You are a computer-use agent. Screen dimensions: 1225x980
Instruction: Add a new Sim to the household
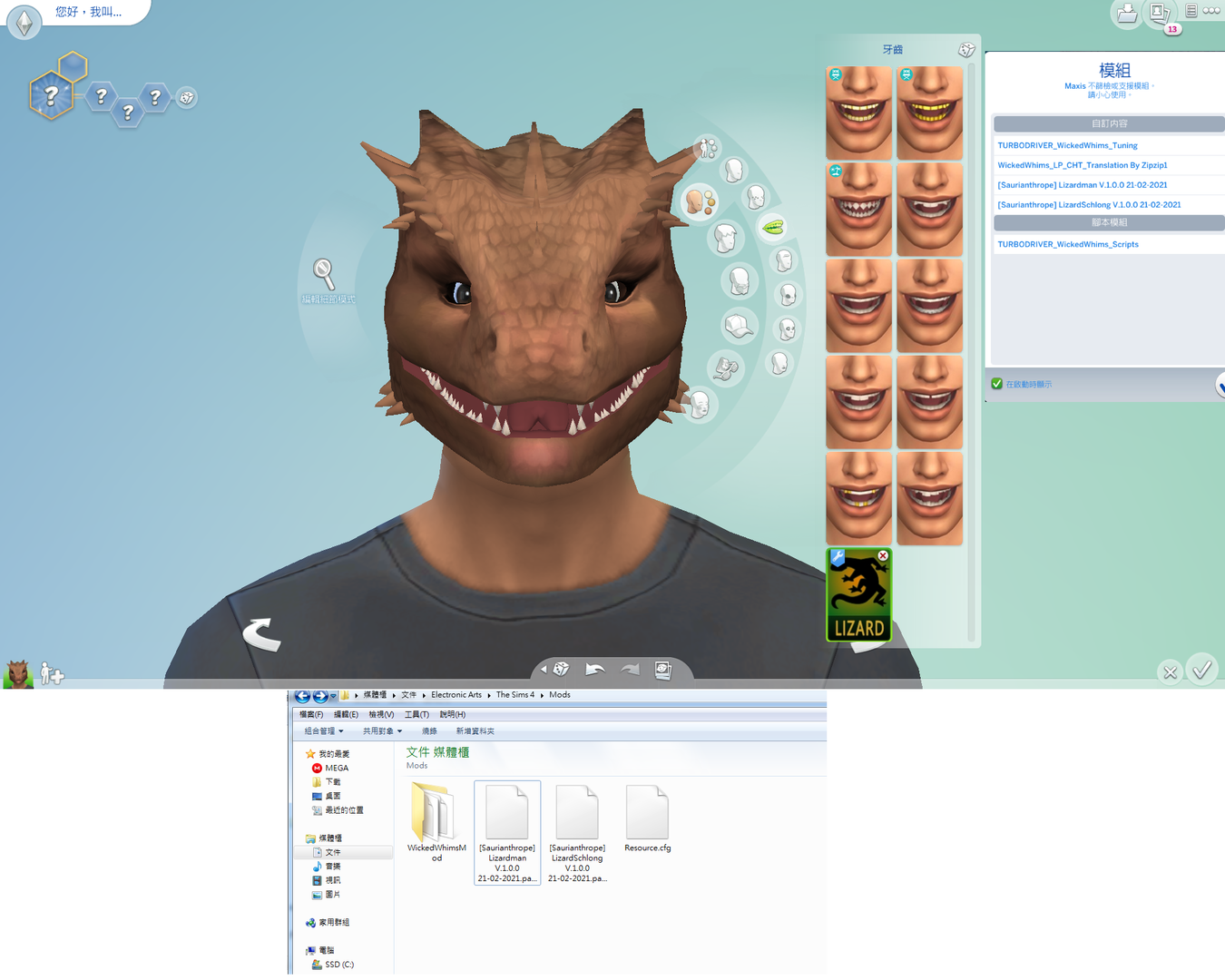[x=53, y=675]
